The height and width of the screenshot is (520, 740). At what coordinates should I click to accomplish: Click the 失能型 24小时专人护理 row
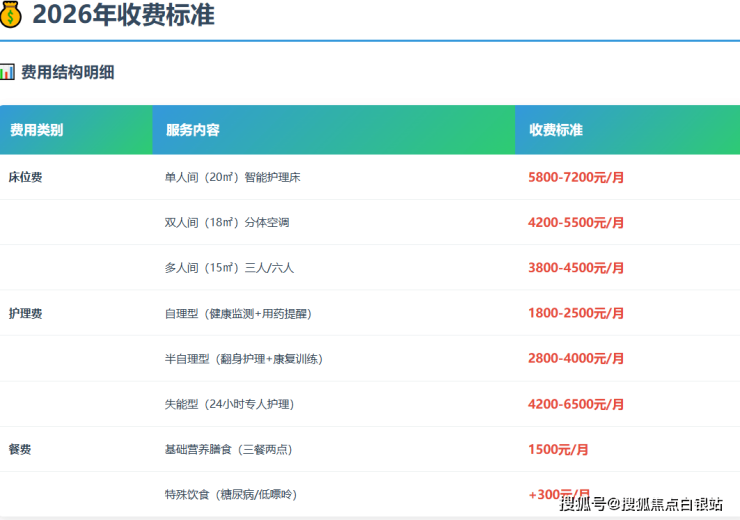(x=229, y=404)
